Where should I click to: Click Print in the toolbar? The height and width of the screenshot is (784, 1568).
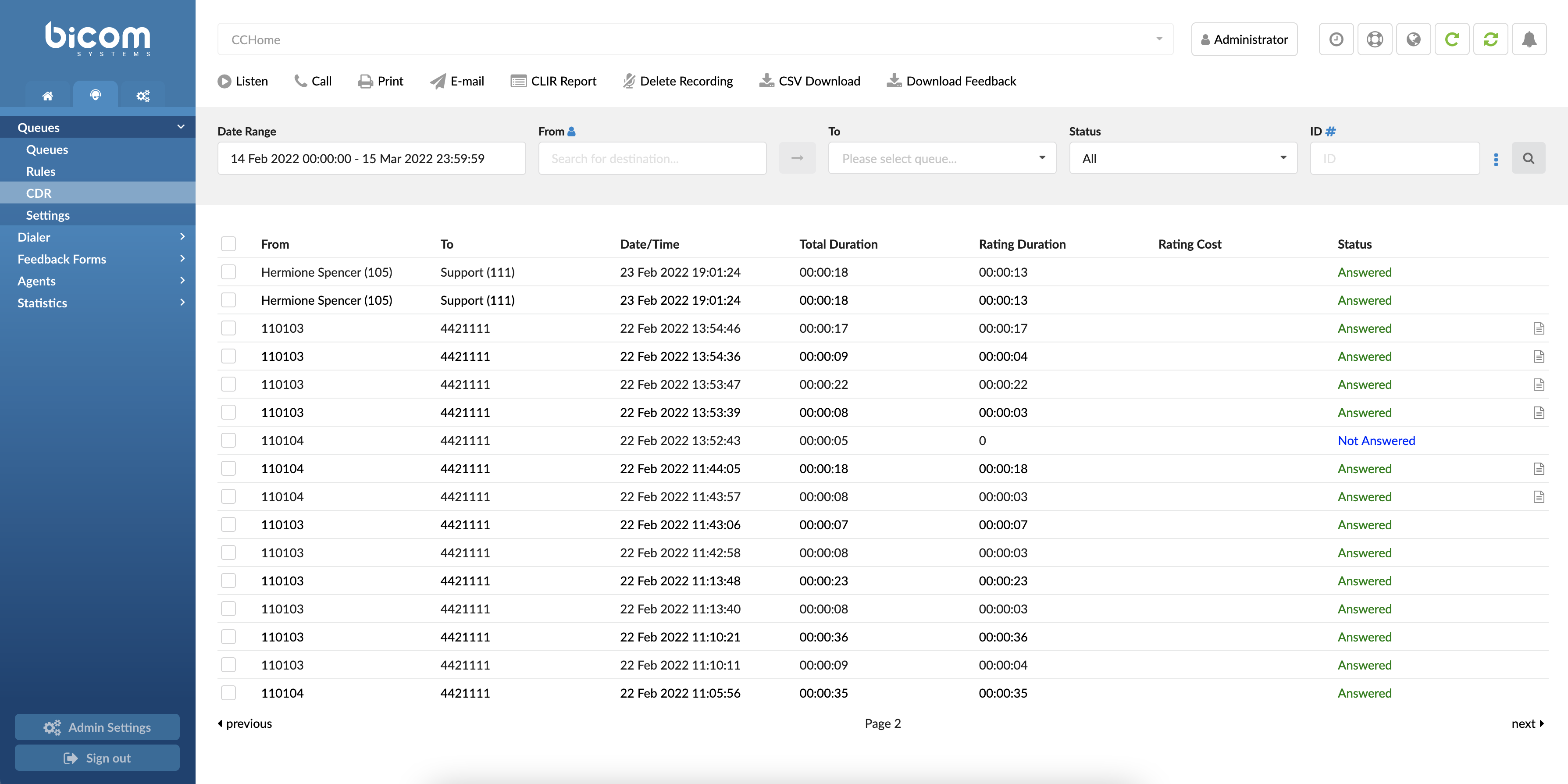pyautogui.click(x=381, y=81)
